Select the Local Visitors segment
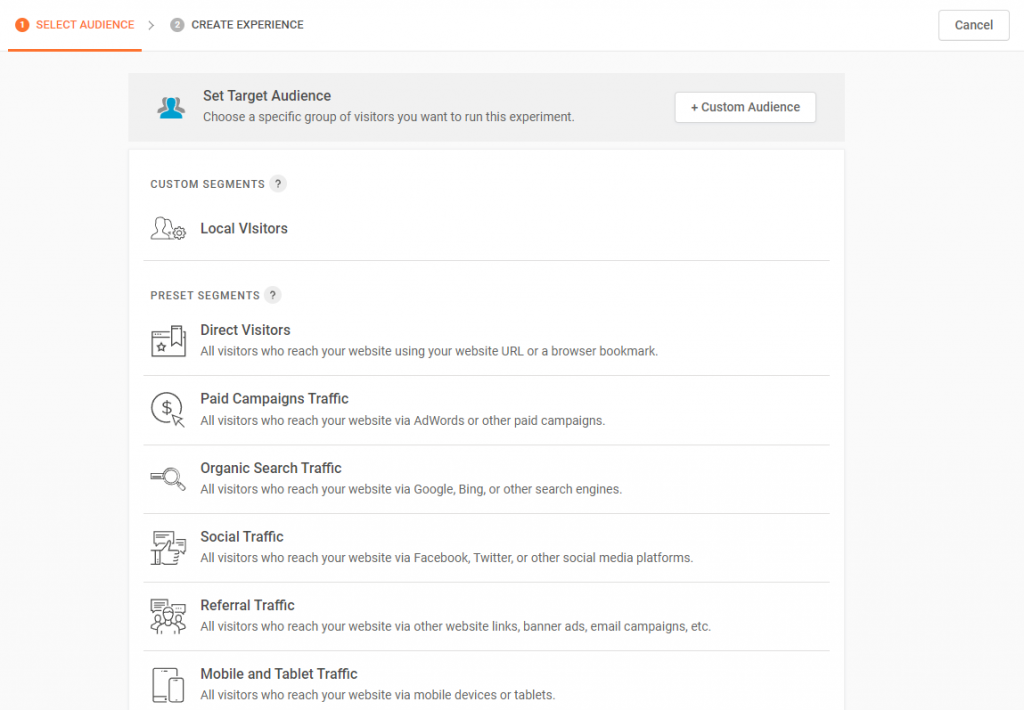This screenshot has width=1024, height=710. click(x=487, y=229)
